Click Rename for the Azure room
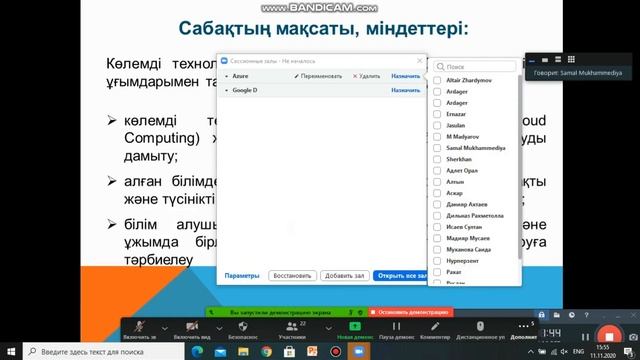 pyautogui.click(x=318, y=76)
